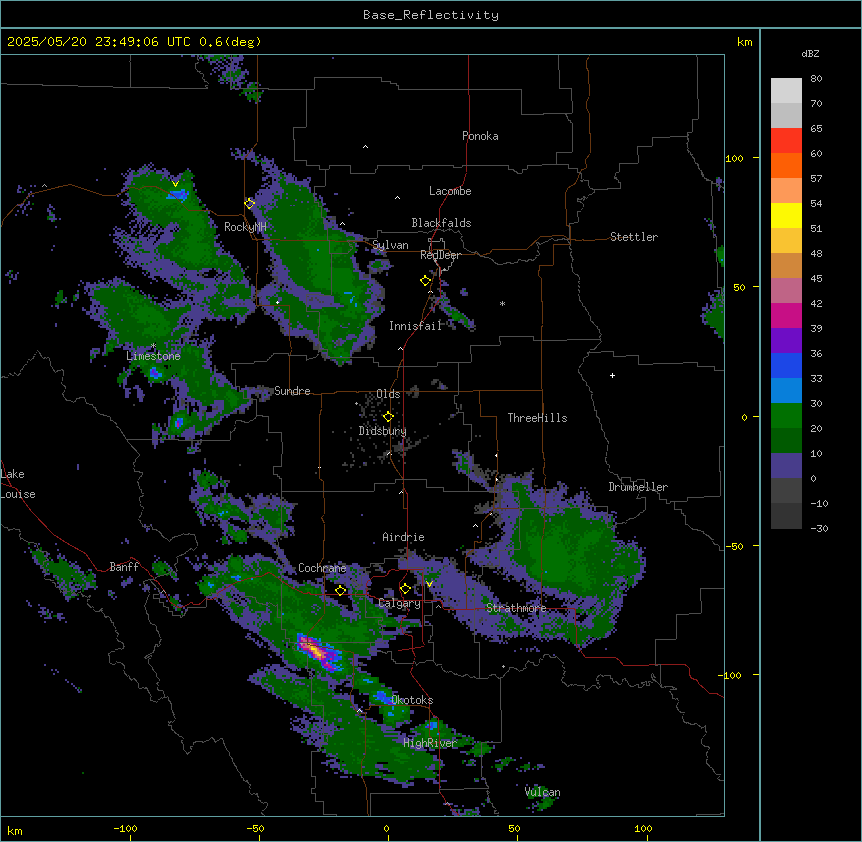Click the Base_Reflectivity title

point(431,15)
